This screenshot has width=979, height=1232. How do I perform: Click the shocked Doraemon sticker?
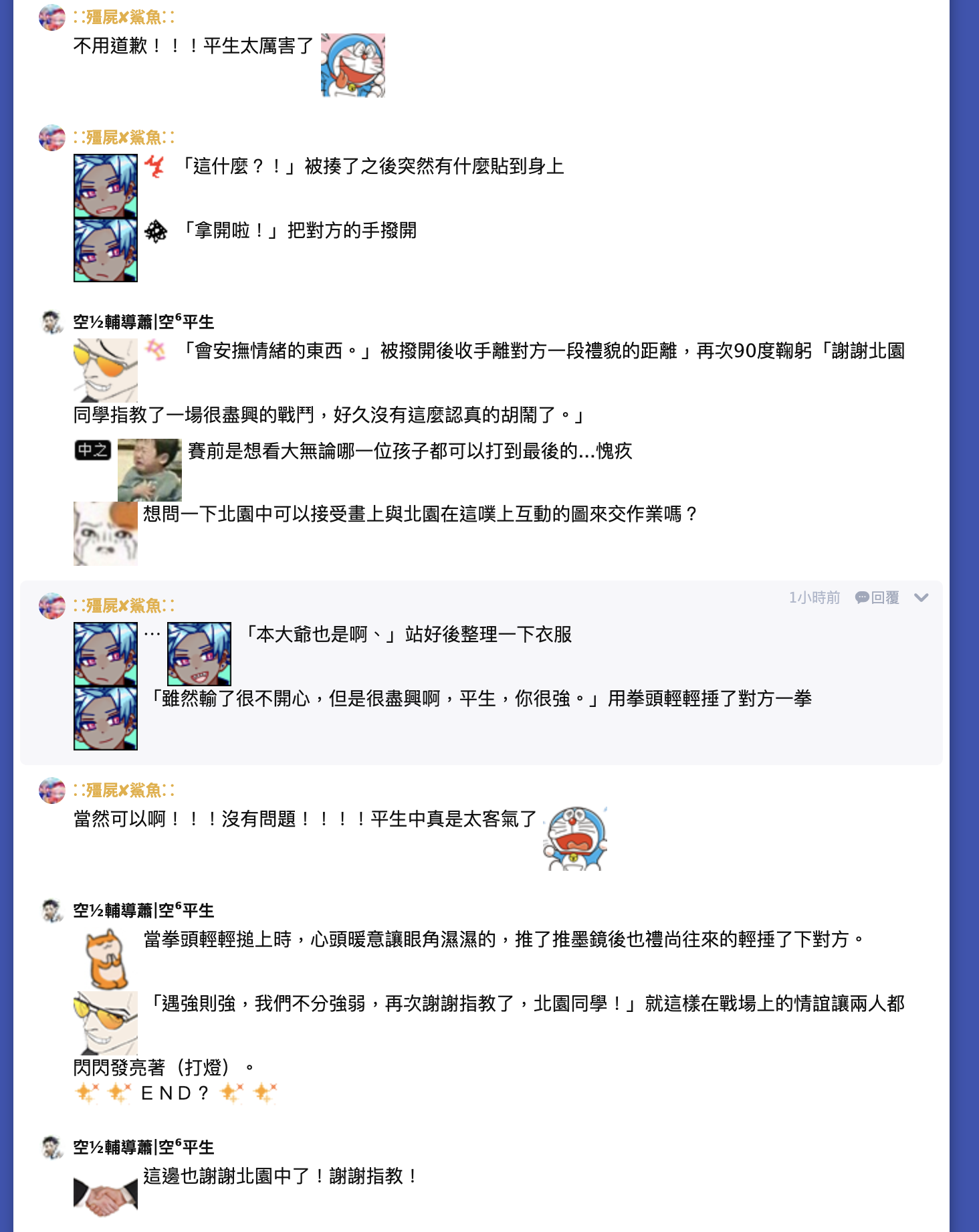coord(575,839)
